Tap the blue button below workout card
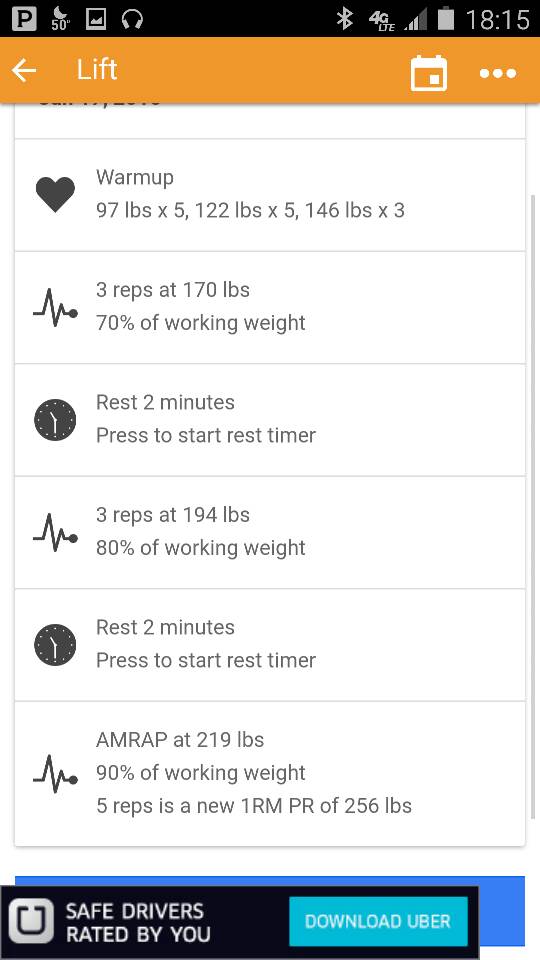This screenshot has width=540, height=960. [x=270, y=882]
